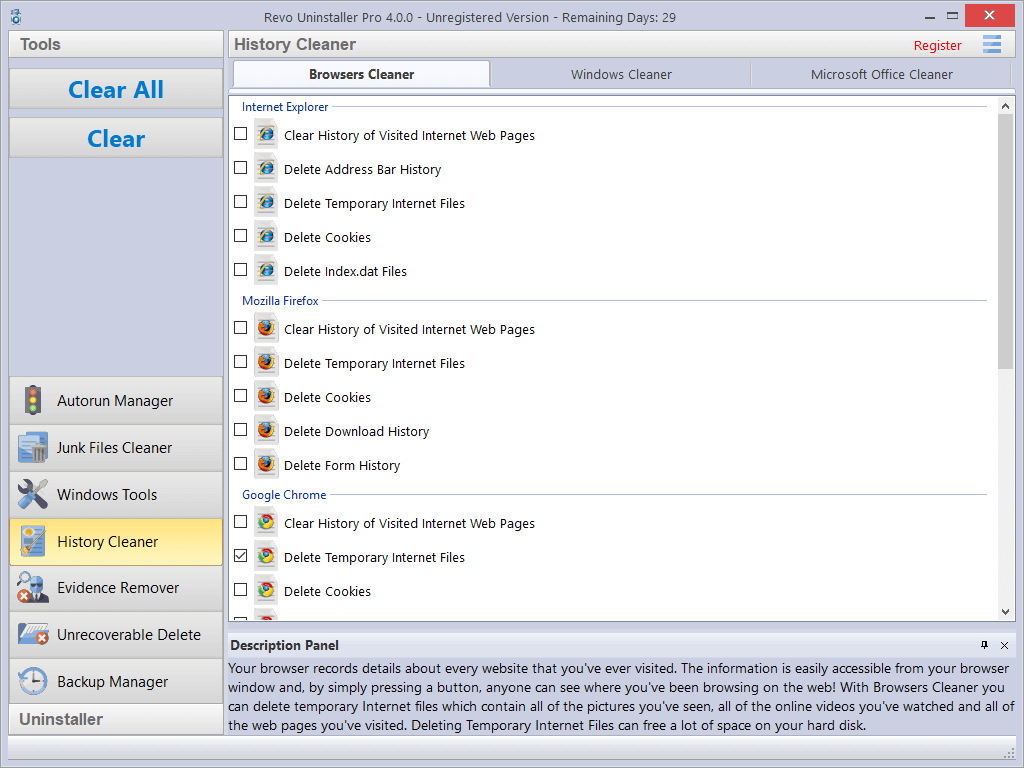Click the Unrecoverable Delete folder icon

(33, 634)
